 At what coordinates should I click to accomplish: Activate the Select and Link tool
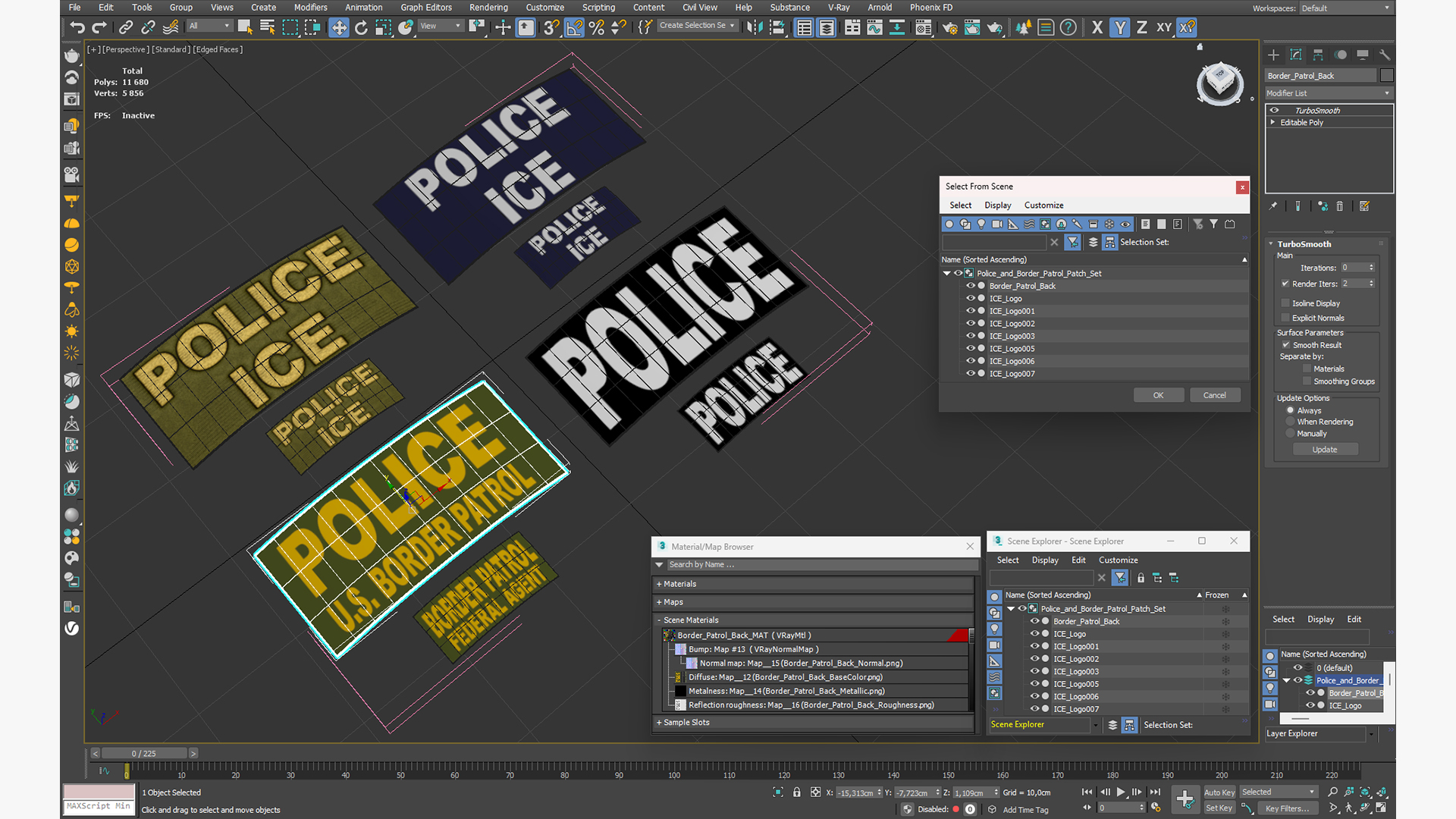(x=126, y=27)
